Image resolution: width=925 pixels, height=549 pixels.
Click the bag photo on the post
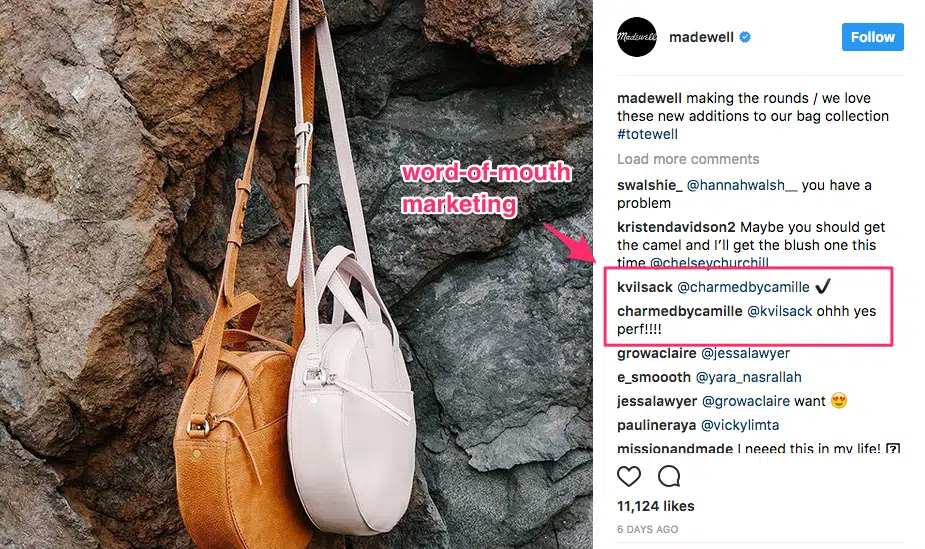point(296,274)
